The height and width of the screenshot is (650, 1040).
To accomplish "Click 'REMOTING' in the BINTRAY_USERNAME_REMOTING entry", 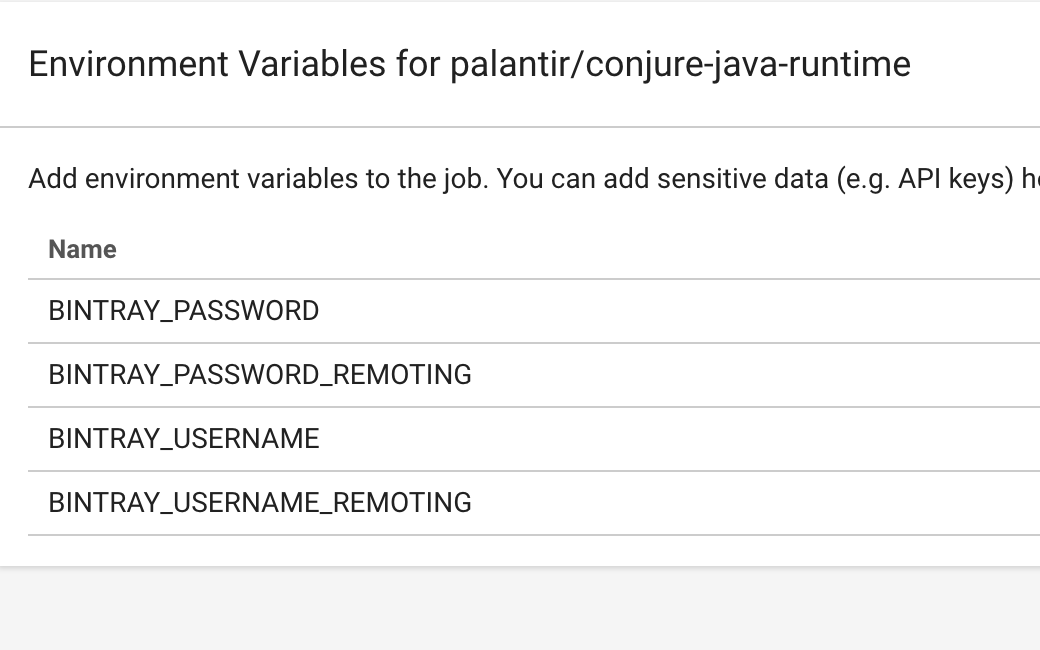I will click(402, 503).
